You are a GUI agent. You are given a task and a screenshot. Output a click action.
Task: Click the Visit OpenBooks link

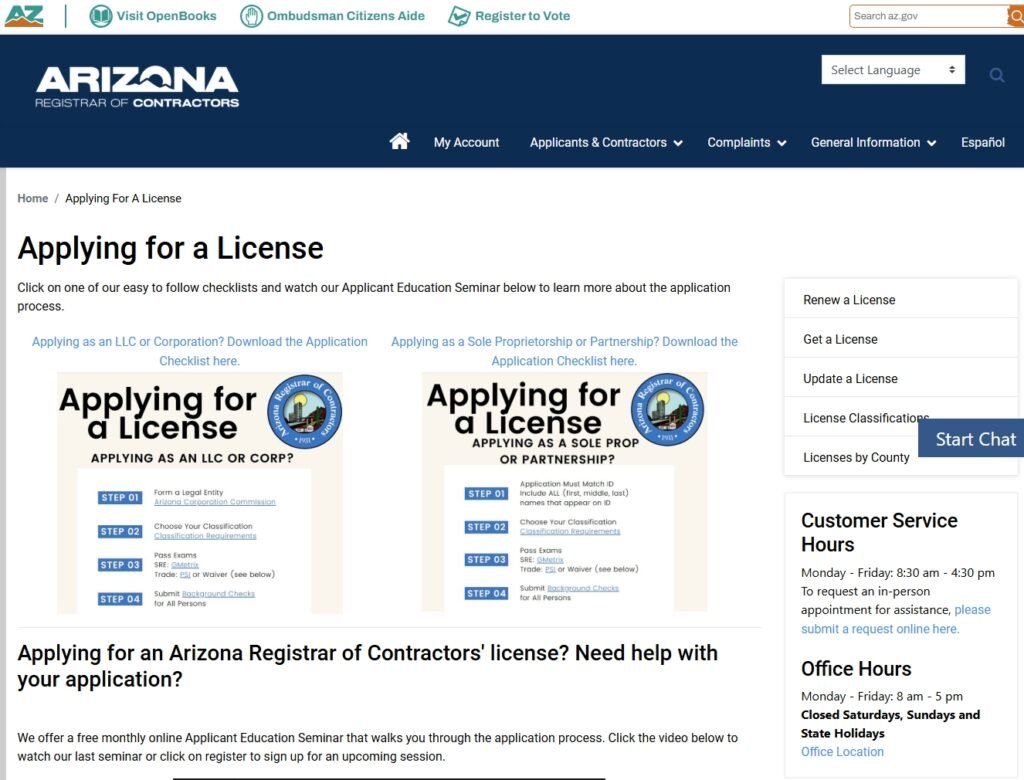[167, 16]
